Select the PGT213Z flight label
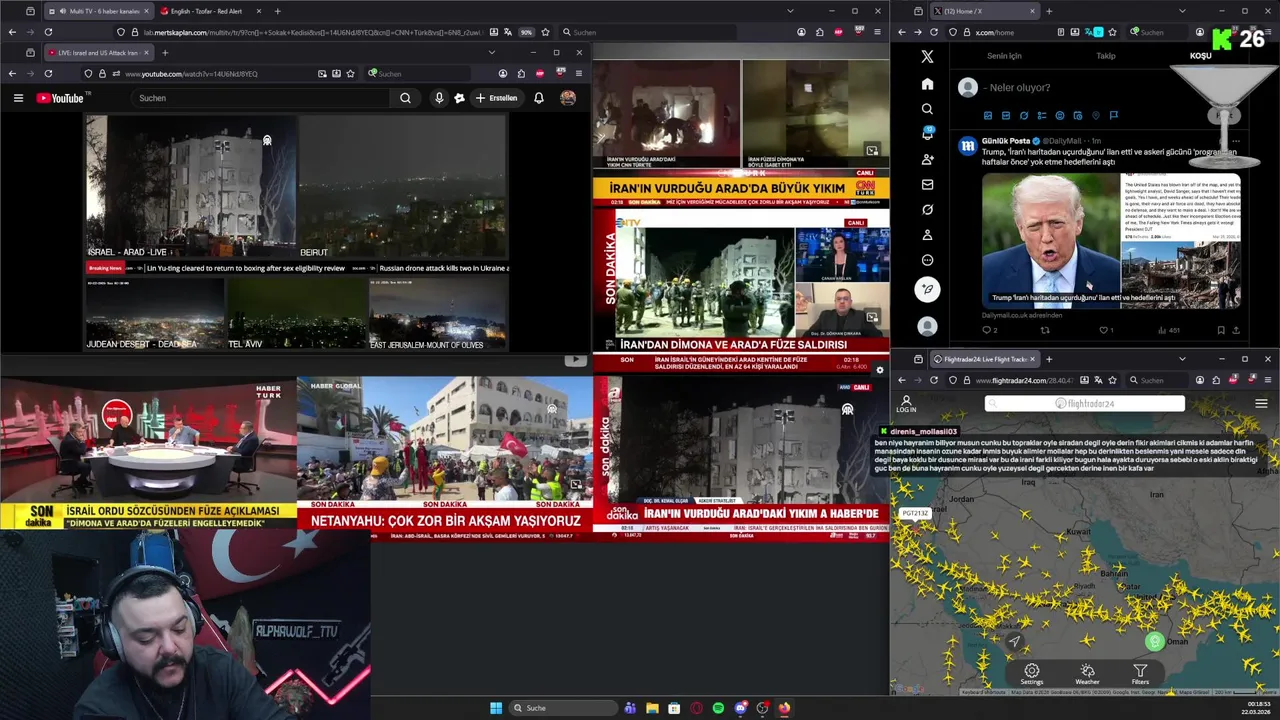 tap(915, 513)
